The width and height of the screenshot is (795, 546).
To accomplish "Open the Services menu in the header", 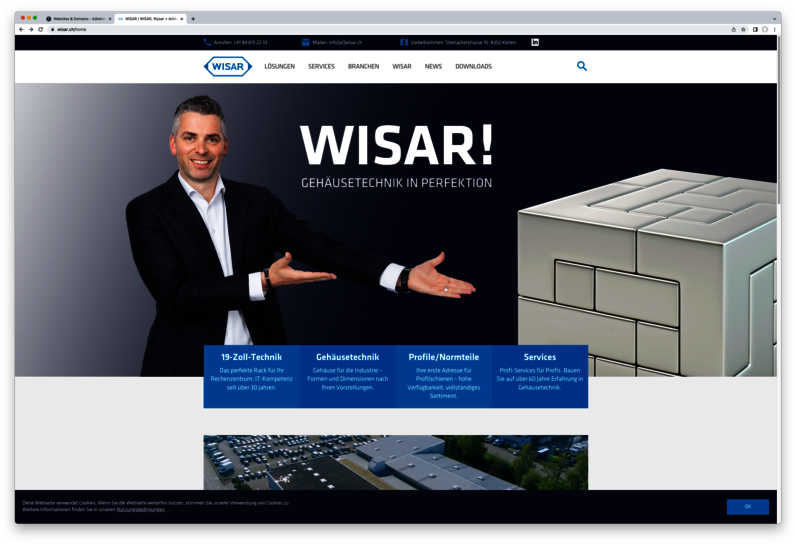I will (x=321, y=66).
